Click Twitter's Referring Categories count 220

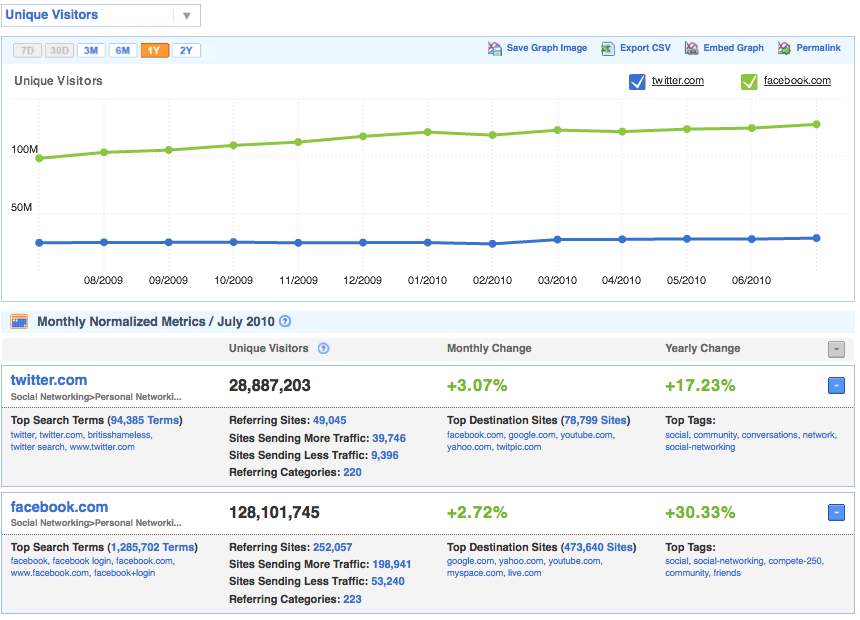[352, 472]
